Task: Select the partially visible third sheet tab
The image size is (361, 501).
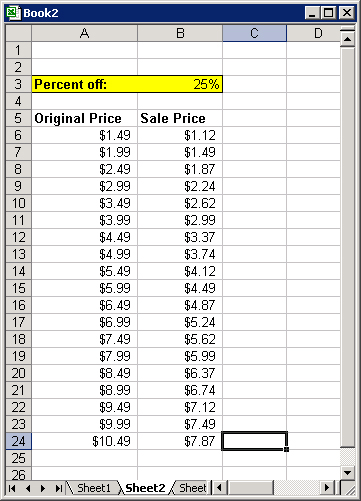Action: [191, 488]
